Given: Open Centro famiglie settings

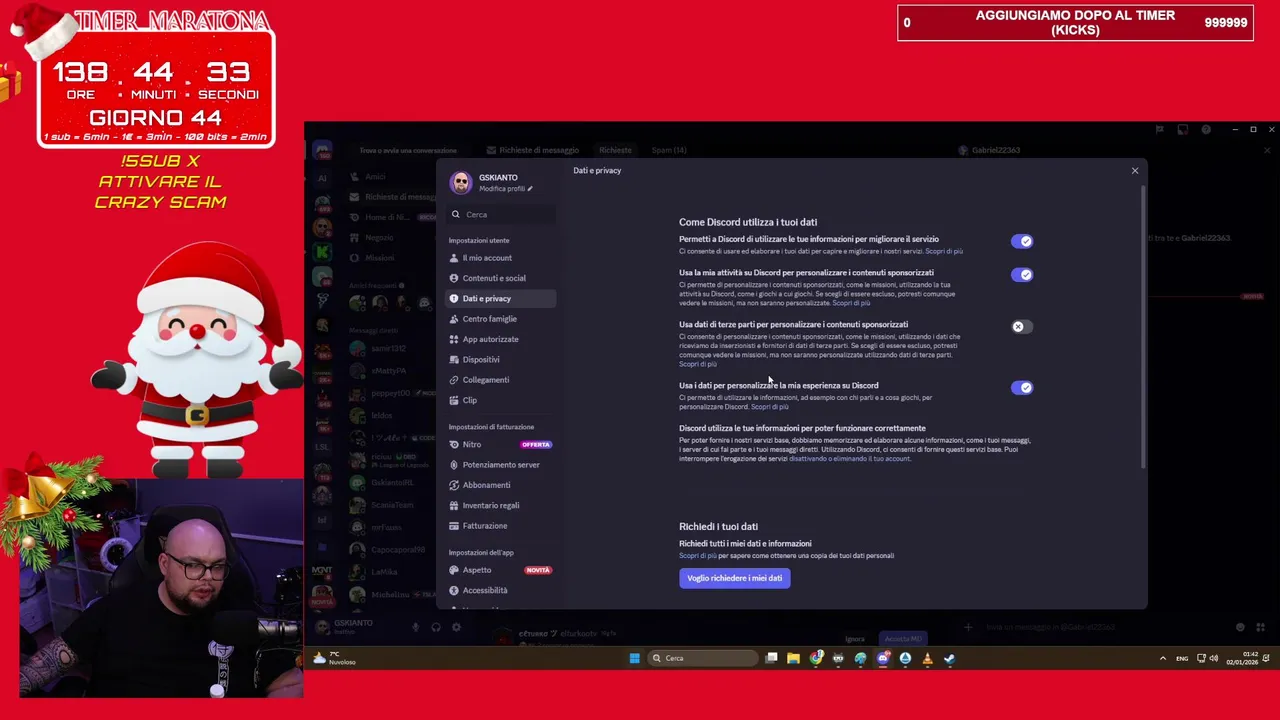Looking at the screenshot, I should point(500,319).
